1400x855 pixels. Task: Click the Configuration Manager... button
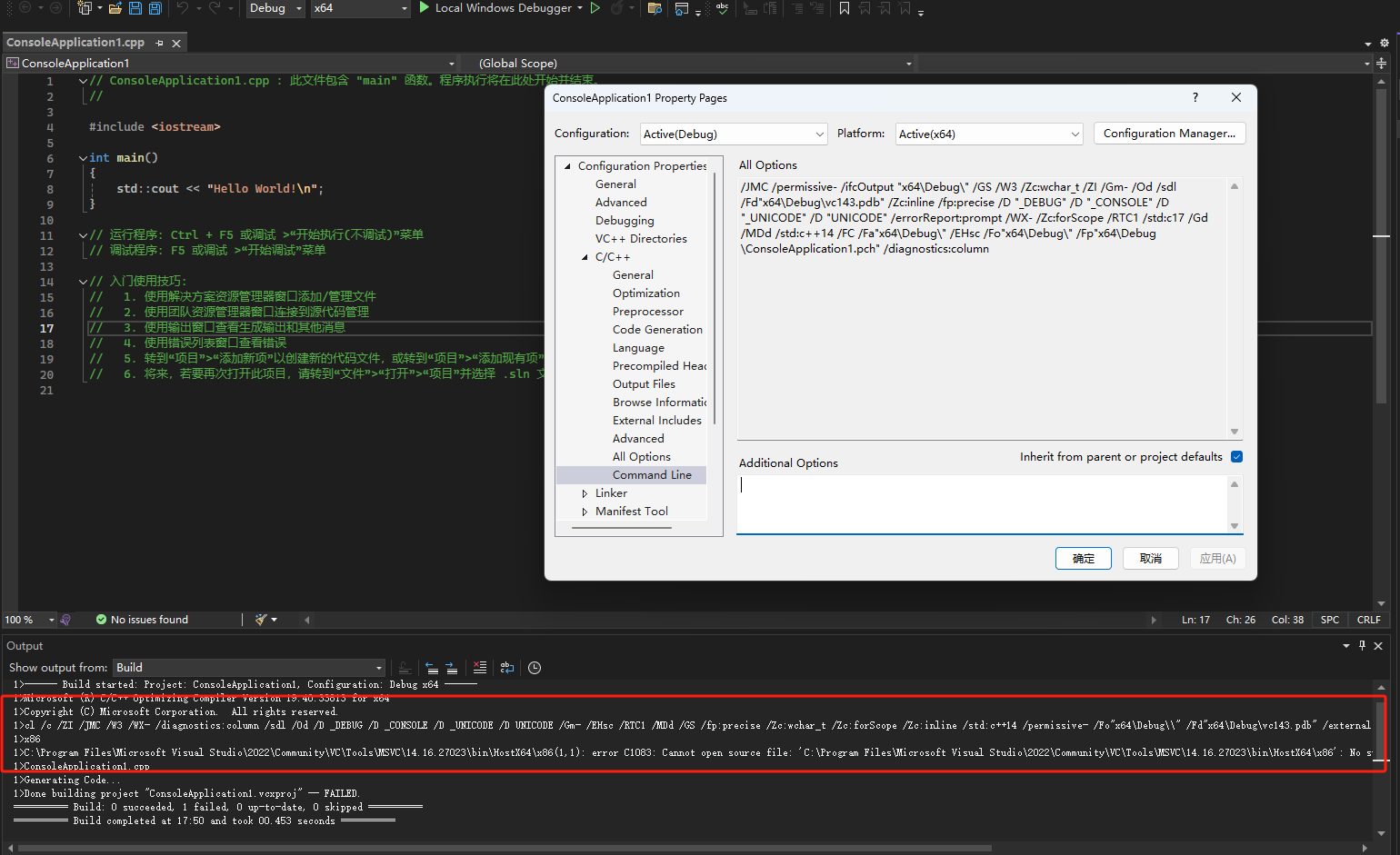coord(1169,134)
